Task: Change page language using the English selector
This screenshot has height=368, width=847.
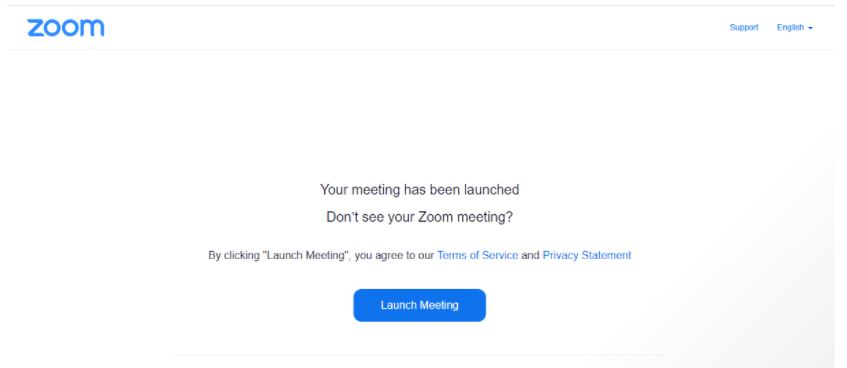Action: (795, 28)
